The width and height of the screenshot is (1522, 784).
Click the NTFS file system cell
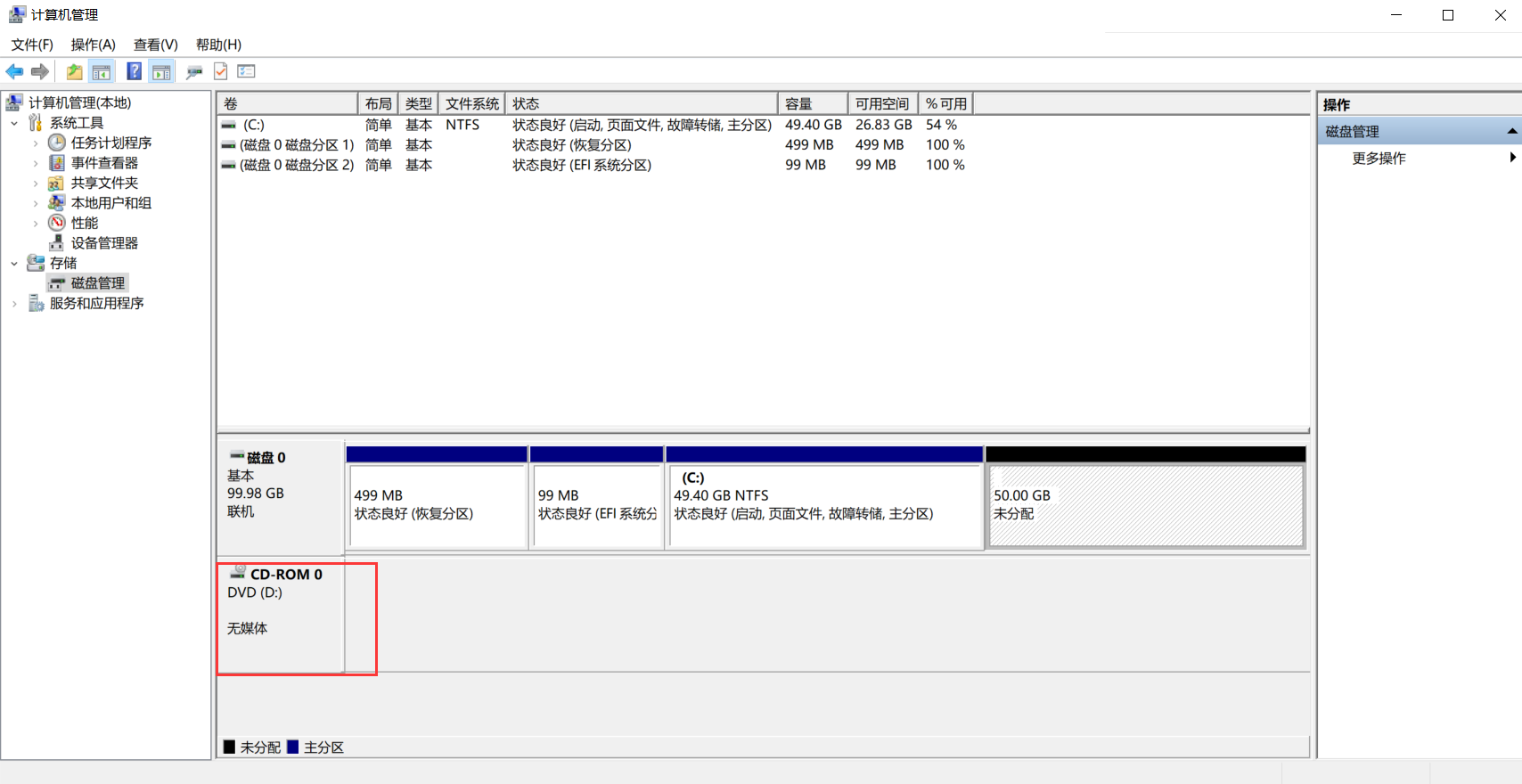click(462, 125)
